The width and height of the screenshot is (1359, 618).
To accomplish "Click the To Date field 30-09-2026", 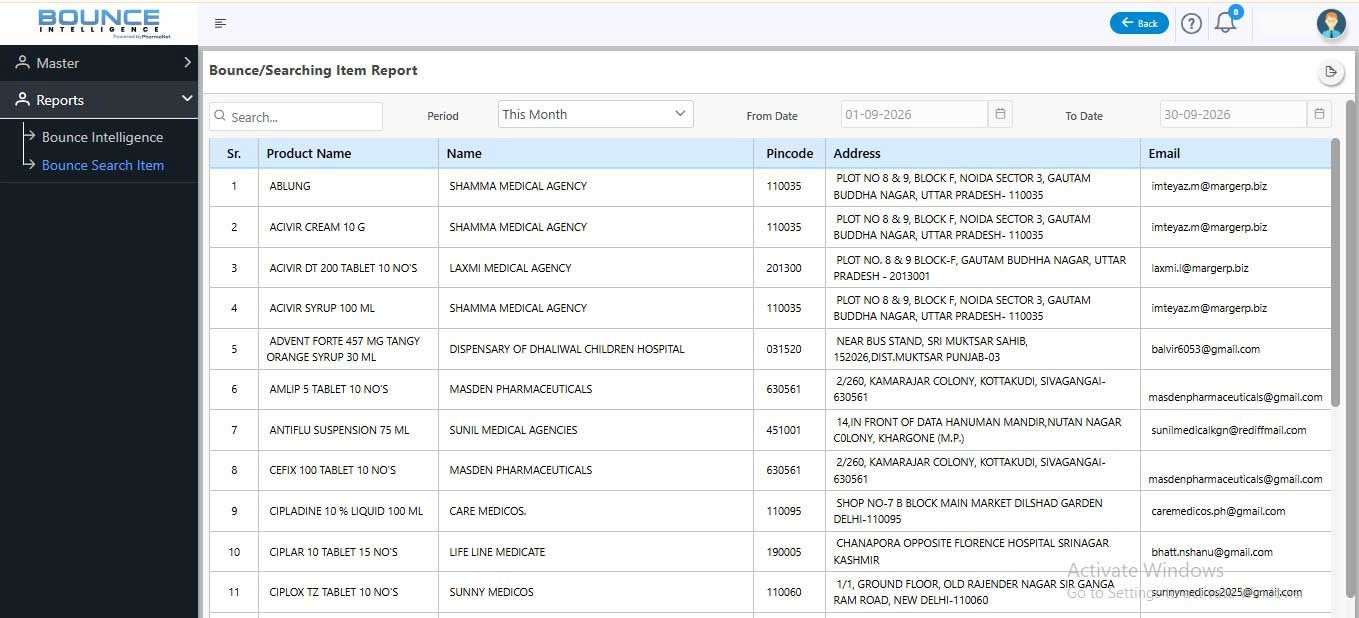I will click(1233, 114).
